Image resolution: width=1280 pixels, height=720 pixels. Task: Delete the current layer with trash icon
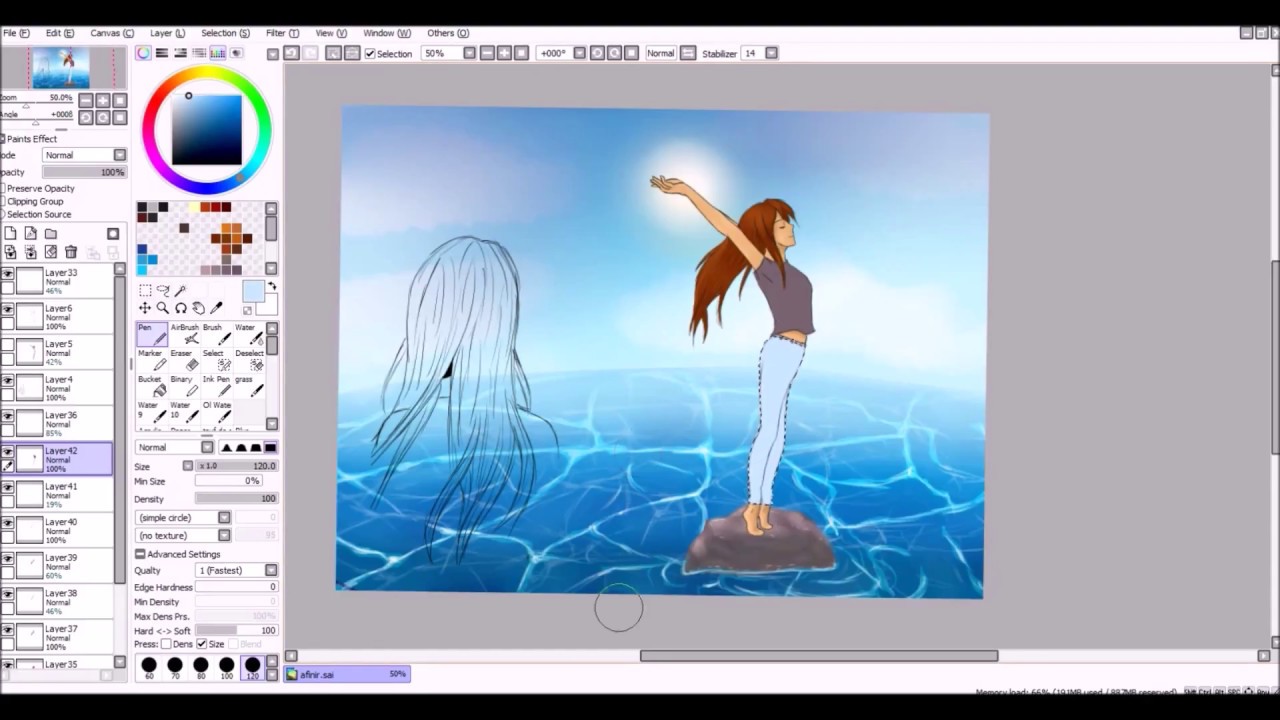tap(71, 252)
